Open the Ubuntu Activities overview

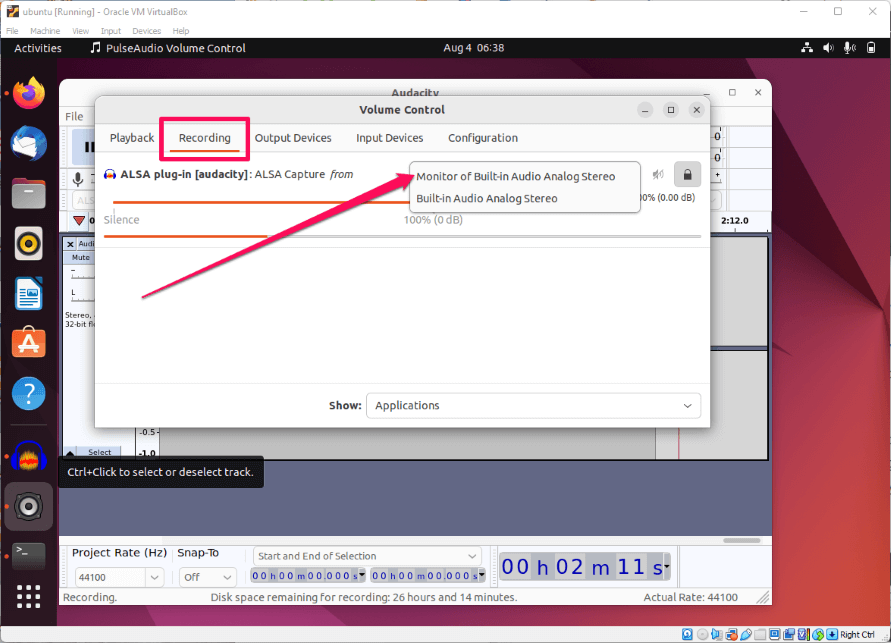(x=38, y=48)
